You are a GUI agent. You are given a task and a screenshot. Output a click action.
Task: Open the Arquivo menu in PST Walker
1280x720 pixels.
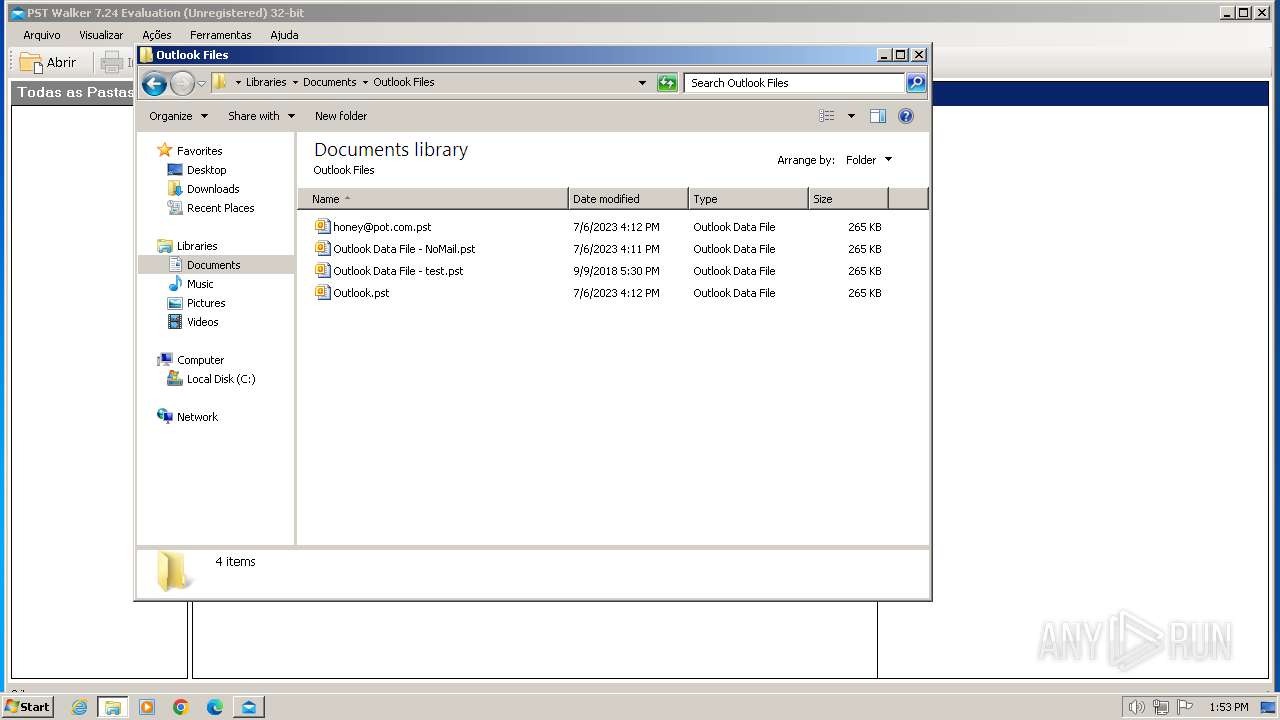tap(42, 35)
